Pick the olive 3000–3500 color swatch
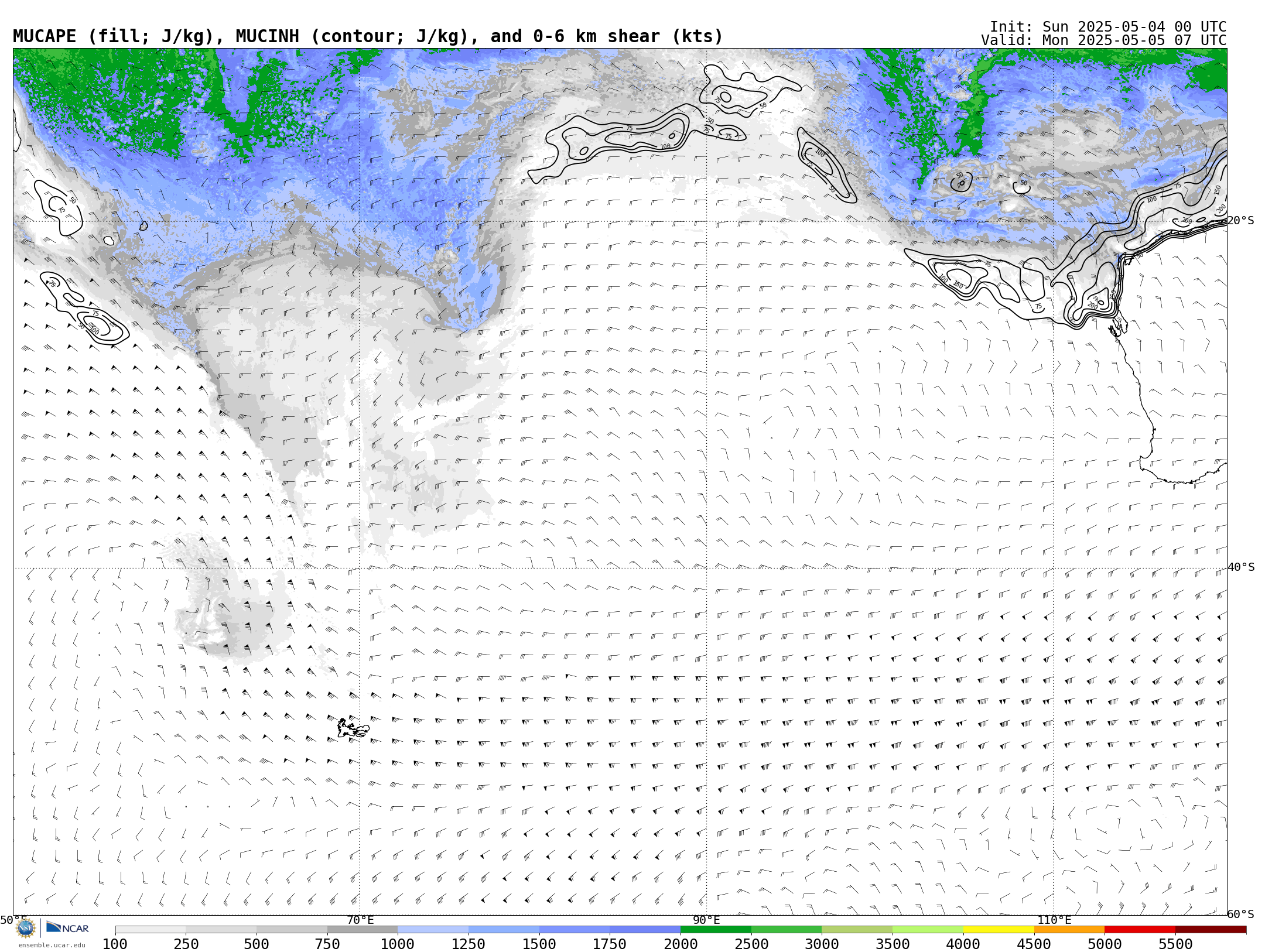Screen dimensions: 1265x952 pyautogui.click(x=857, y=930)
